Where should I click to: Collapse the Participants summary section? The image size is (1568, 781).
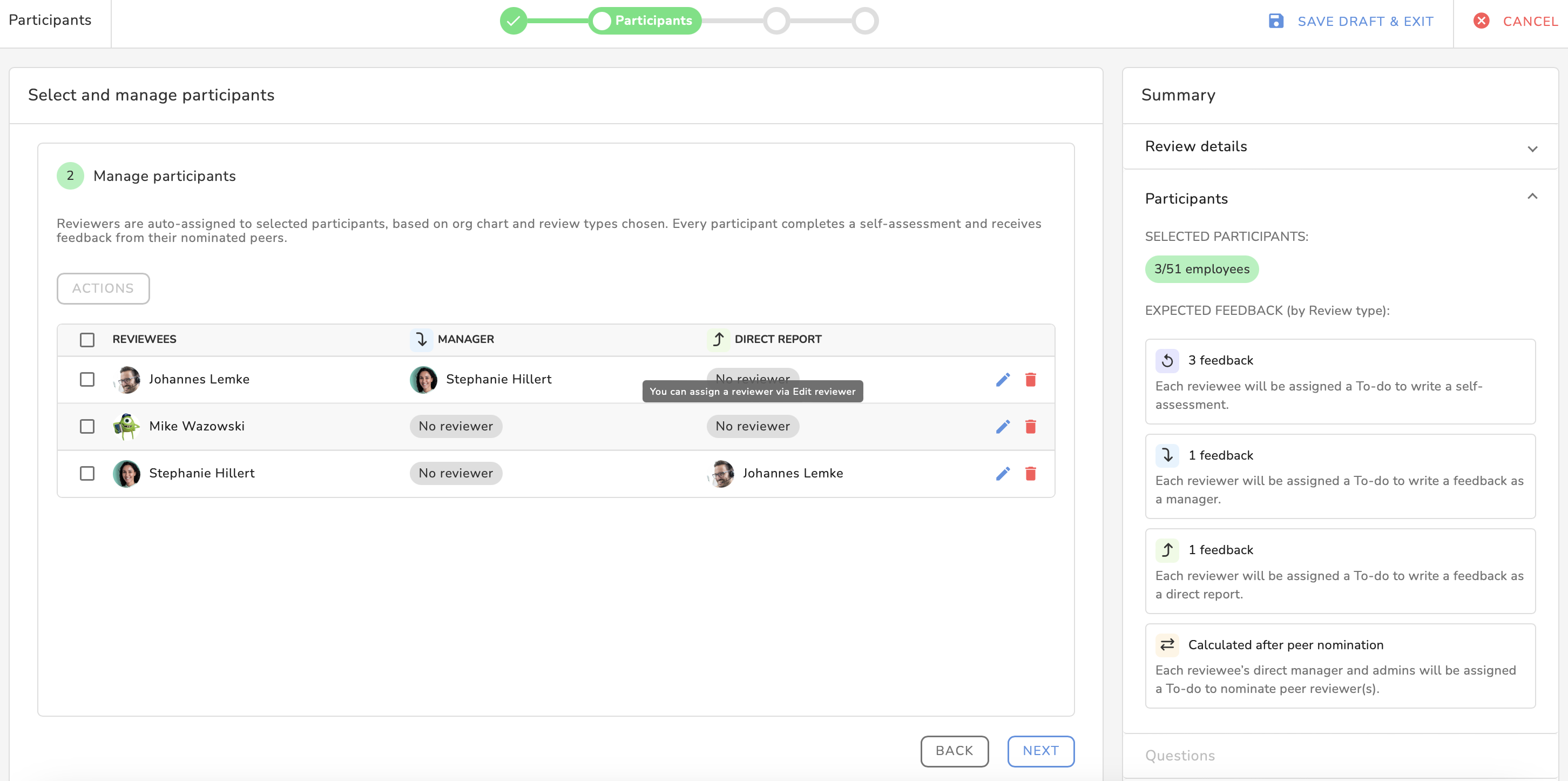(x=1532, y=197)
